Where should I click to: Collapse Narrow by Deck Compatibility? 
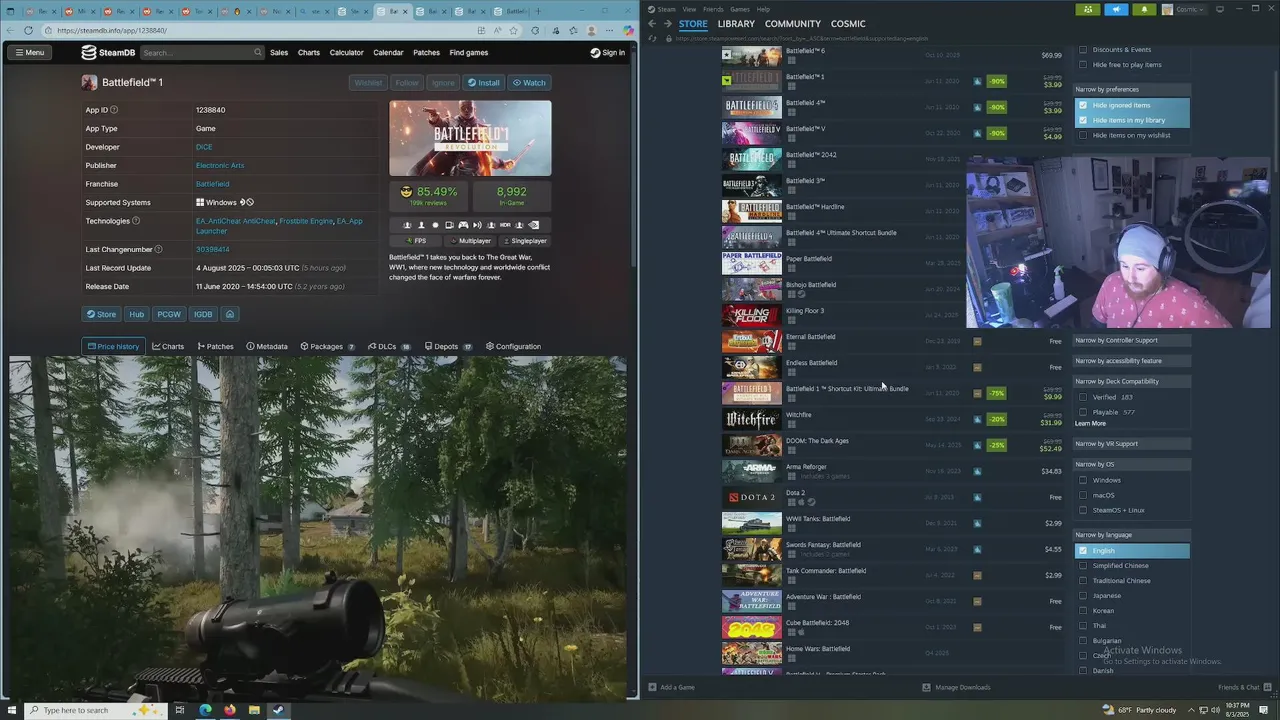[1131, 381]
